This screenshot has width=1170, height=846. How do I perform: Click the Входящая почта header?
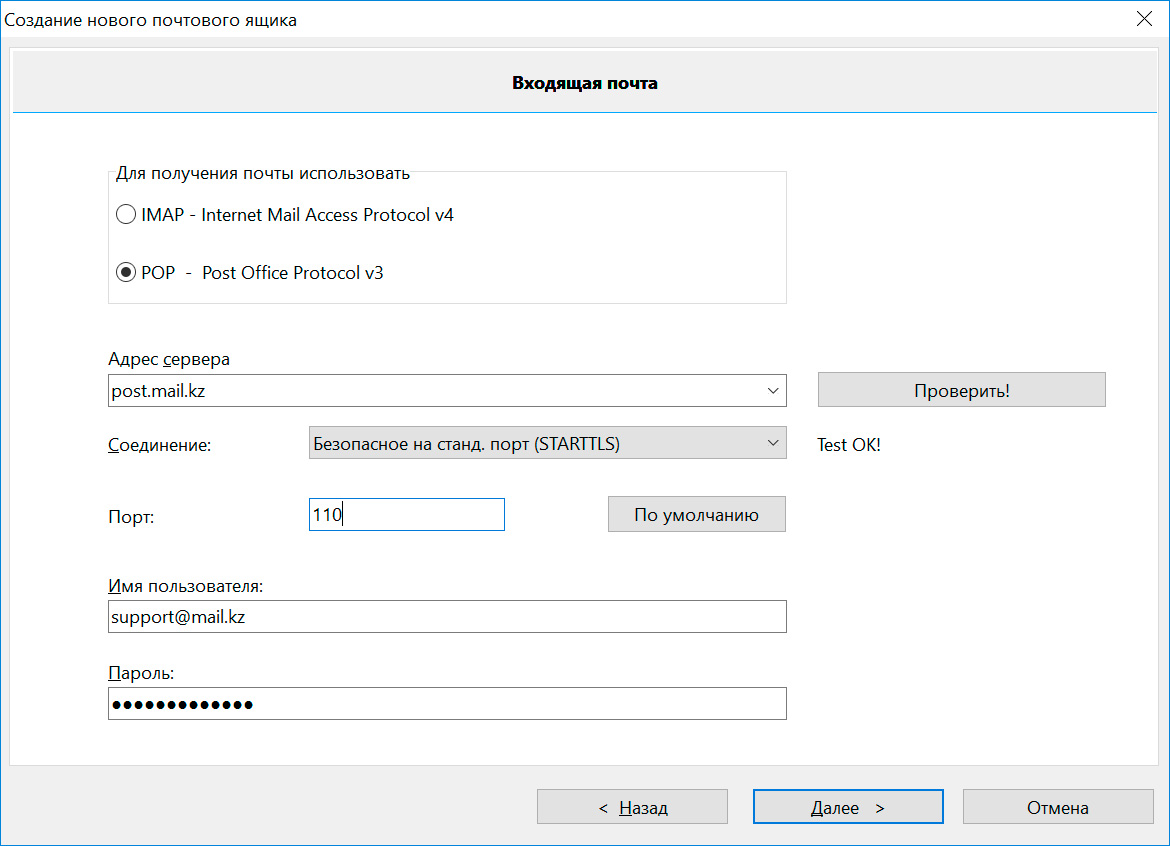click(585, 83)
